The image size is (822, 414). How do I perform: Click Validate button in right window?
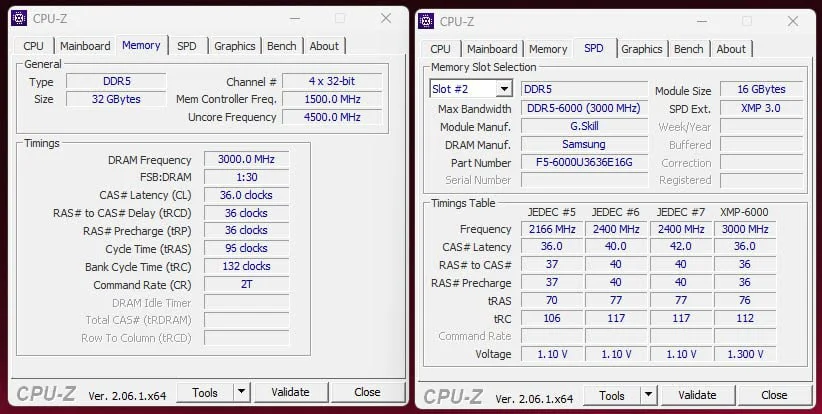pos(697,396)
